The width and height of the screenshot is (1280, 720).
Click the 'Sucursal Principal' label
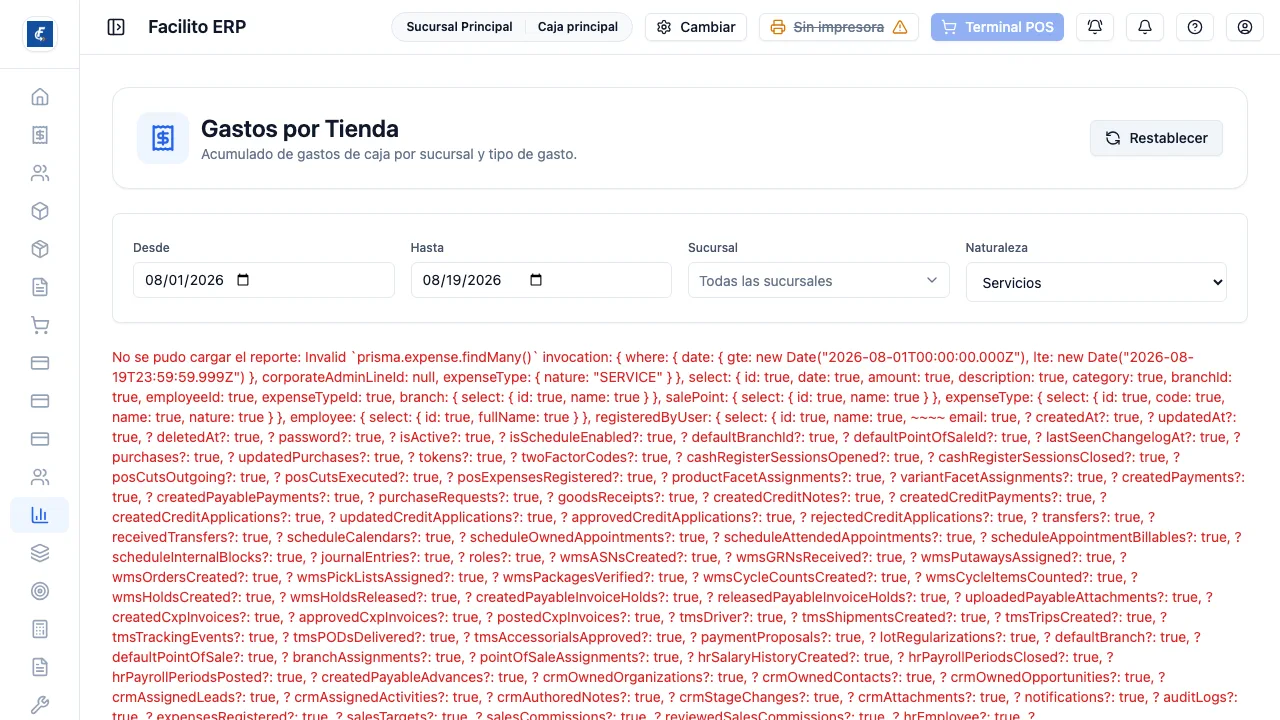pos(459,27)
